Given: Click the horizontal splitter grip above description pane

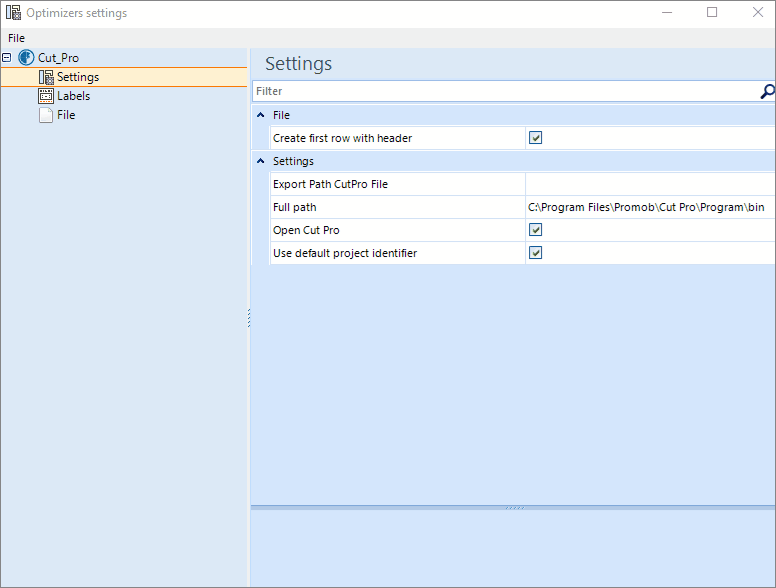Looking at the screenshot, I should (515, 508).
